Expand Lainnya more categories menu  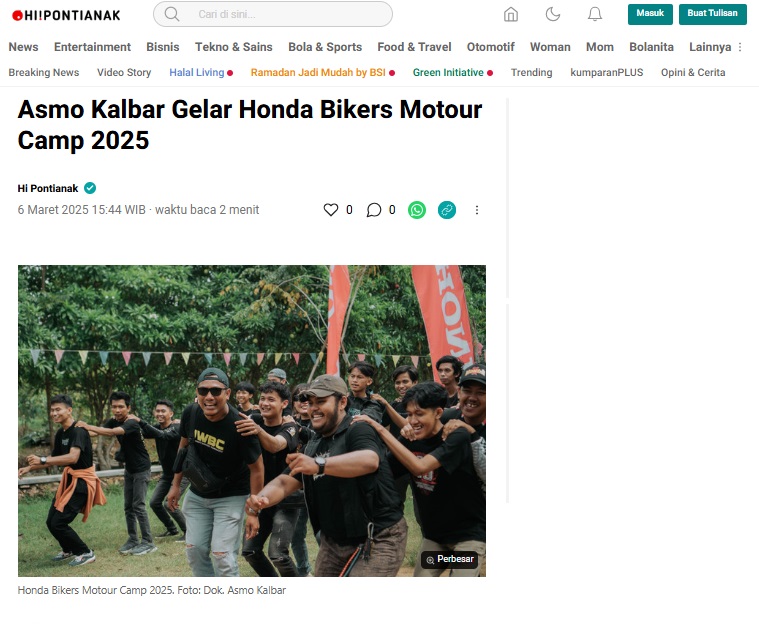tap(715, 47)
